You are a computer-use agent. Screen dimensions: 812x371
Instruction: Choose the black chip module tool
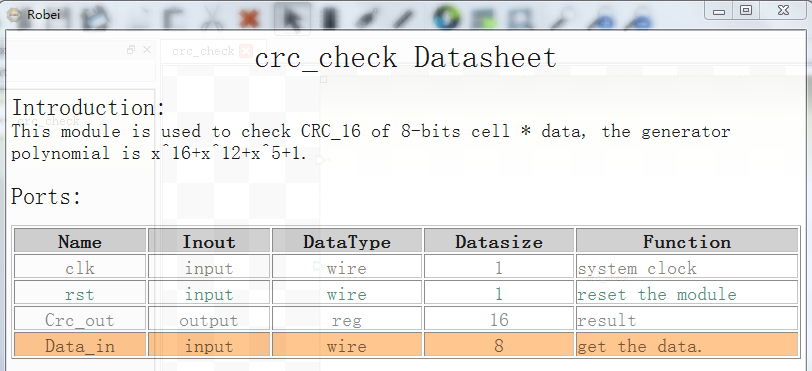(x=329, y=20)
